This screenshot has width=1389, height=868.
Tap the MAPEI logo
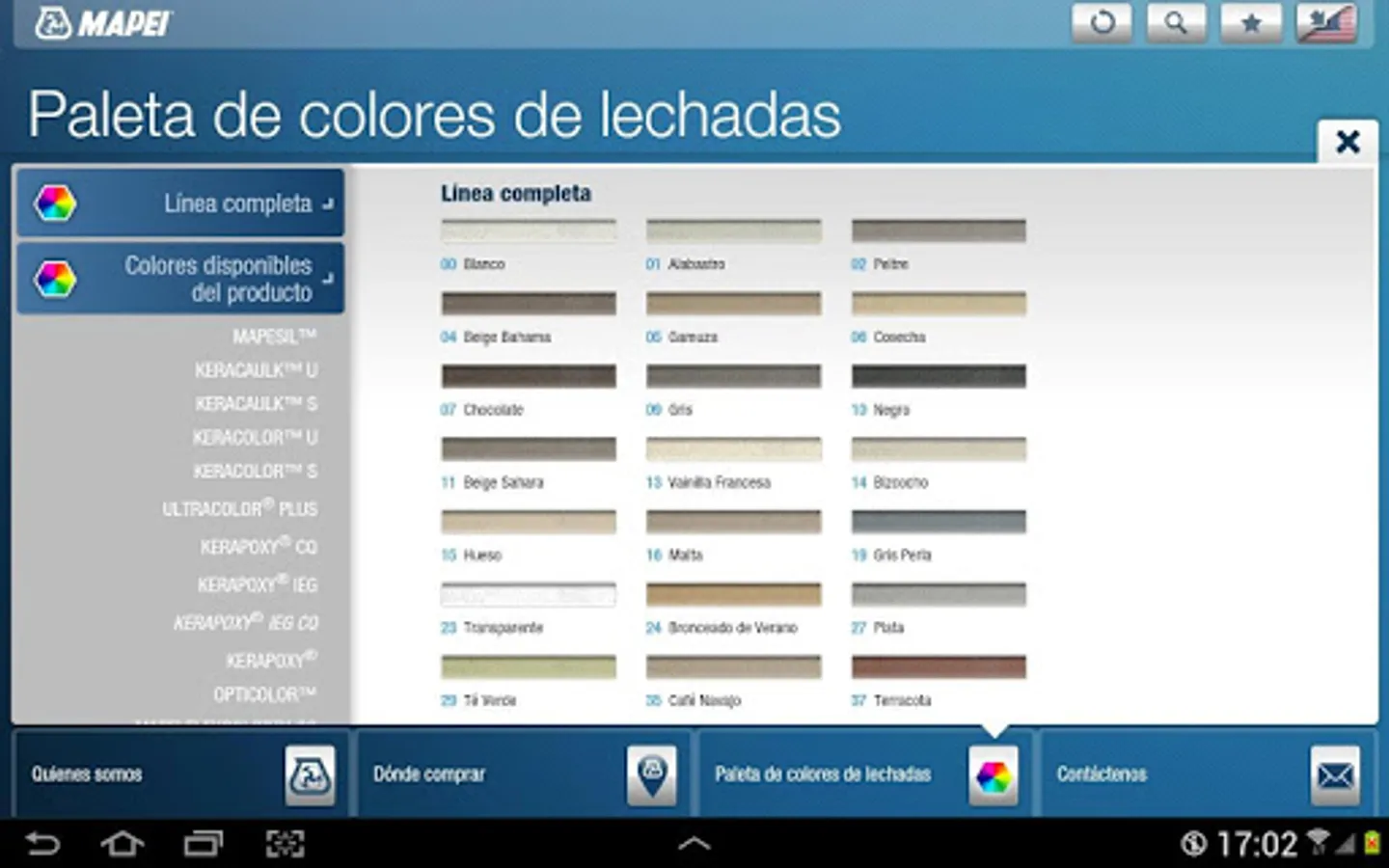click(x=103, y=23)
